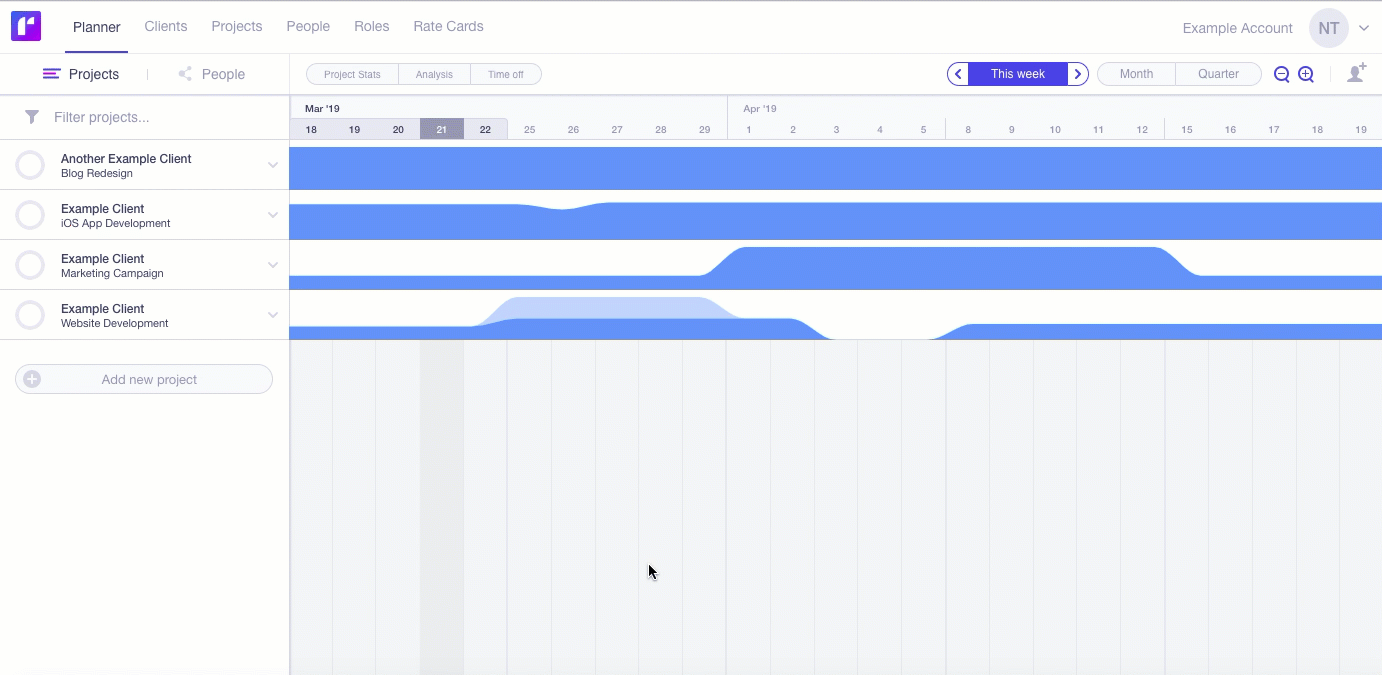Click the filter funnel icon

pyautogui.click(x=32, y=117)
